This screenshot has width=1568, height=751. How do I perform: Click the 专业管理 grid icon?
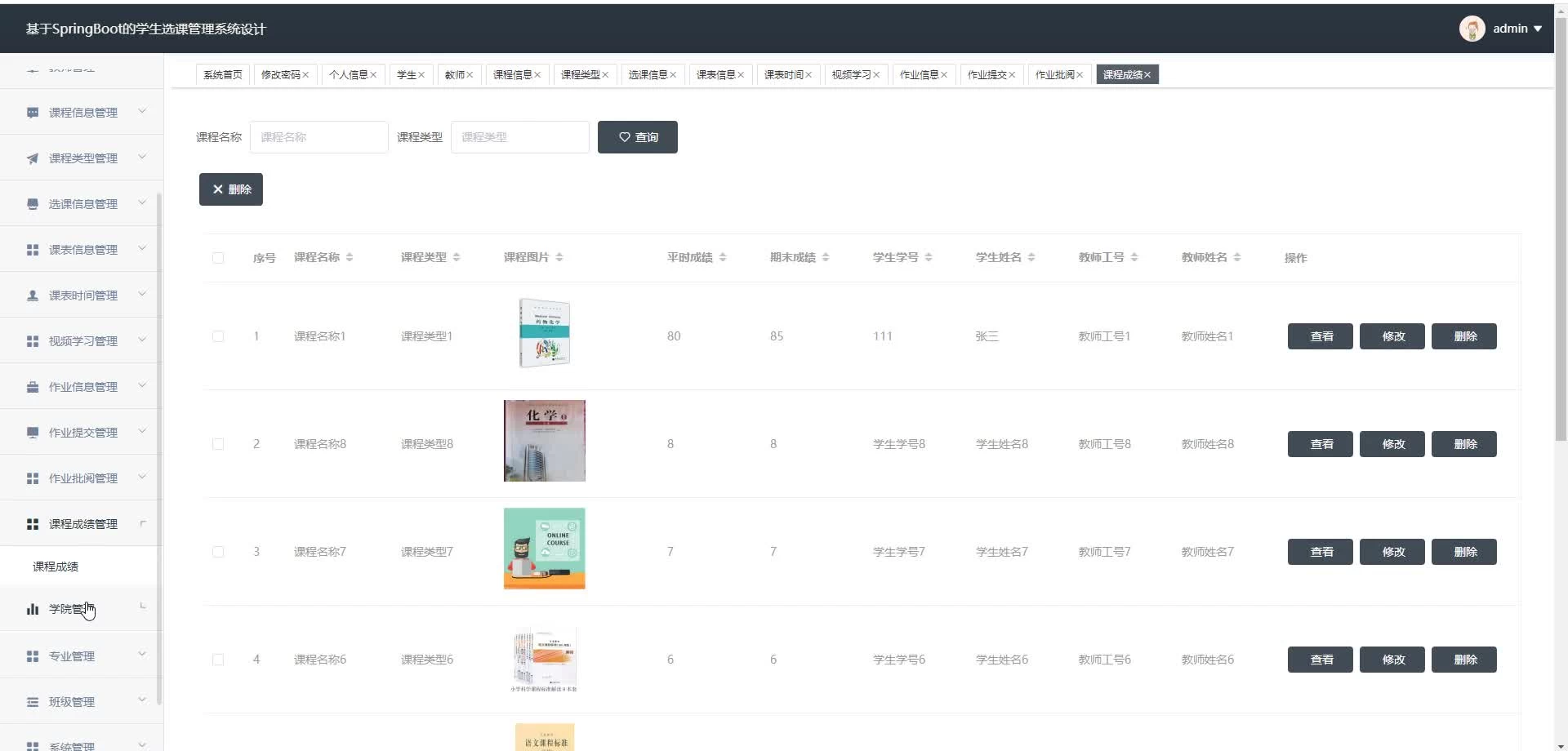pyautogui.click(x=33, y=656)
